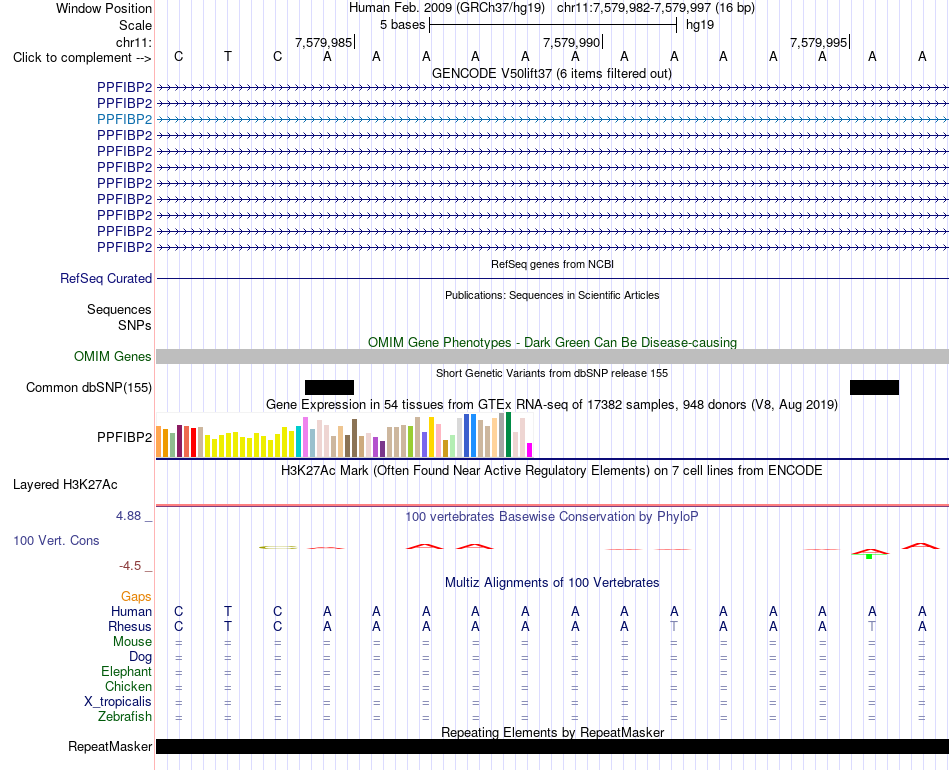The height and width of the screenshot is (770, 950).
Task: Select the Mouse alignment row label
Action: tap(132, 642)
